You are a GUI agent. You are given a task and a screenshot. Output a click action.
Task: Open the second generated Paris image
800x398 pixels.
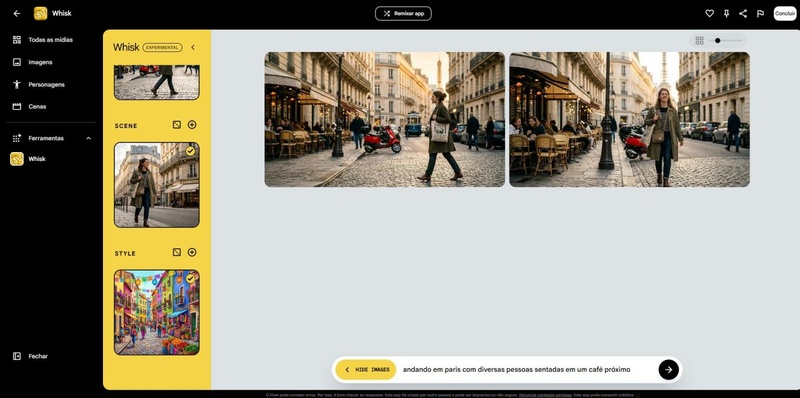coord(630,119)
